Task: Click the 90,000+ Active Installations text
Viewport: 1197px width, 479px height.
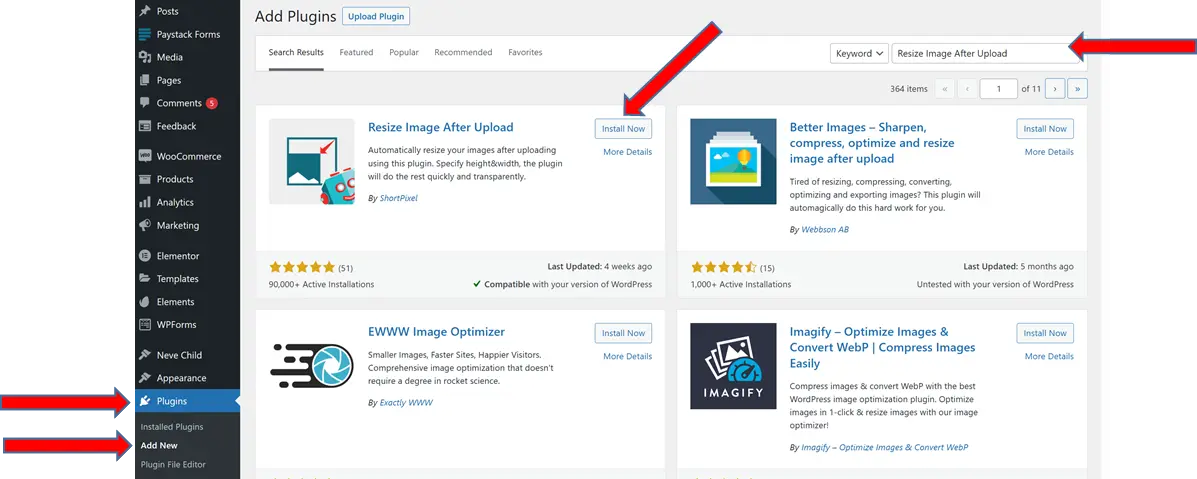Action: [x=322, y=284]
